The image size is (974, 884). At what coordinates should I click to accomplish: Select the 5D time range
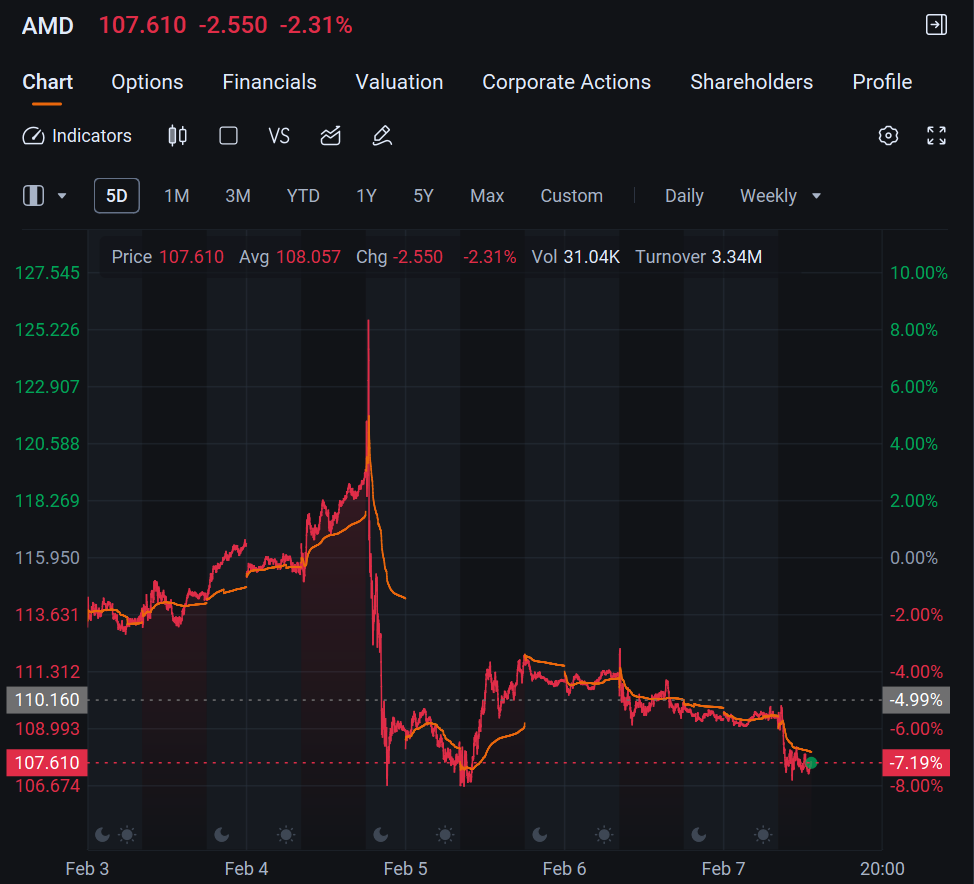tap(117, 196)
